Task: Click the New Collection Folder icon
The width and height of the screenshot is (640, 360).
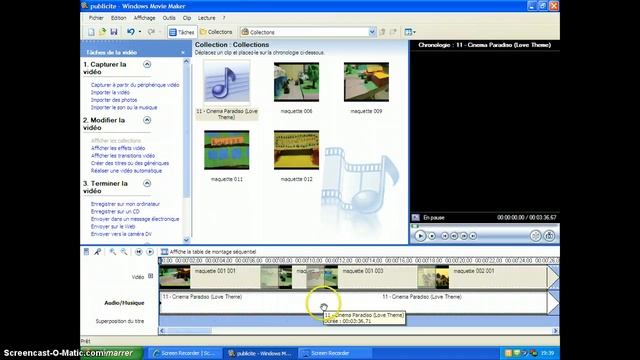Action: [x=393, y=32]
